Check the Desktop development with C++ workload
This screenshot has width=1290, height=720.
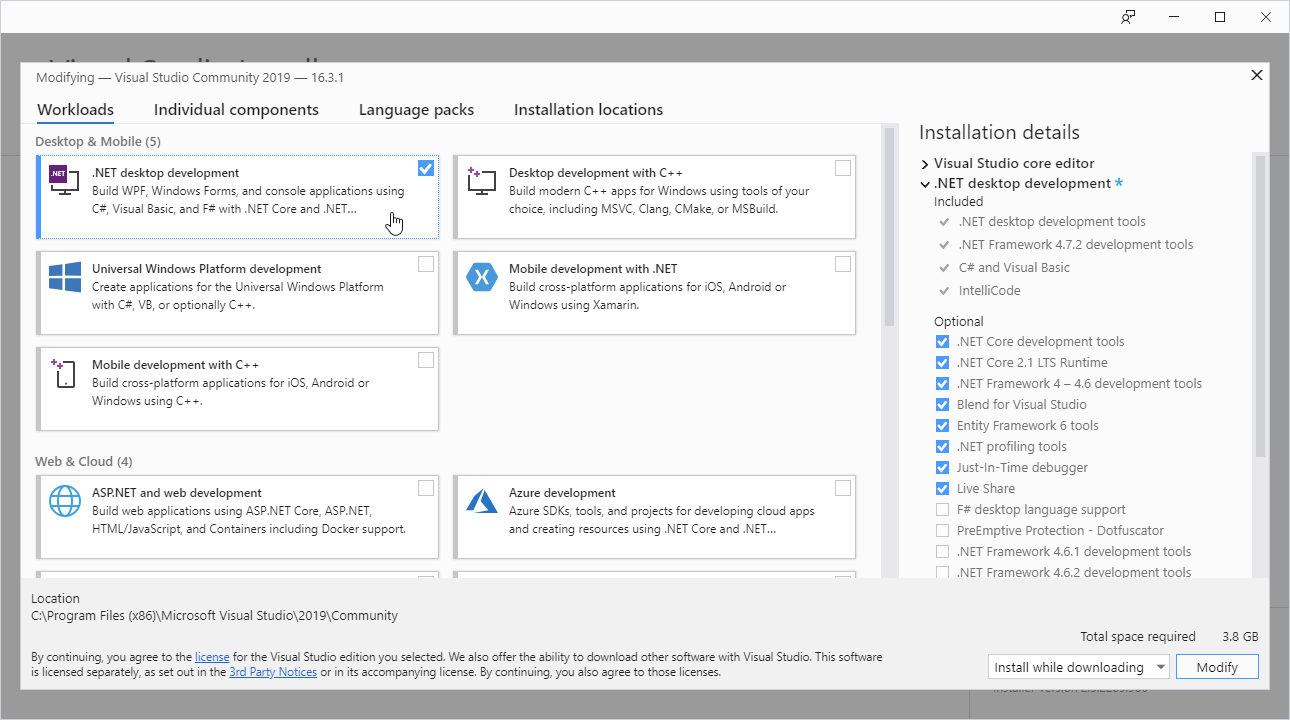(x=843, y=168)
